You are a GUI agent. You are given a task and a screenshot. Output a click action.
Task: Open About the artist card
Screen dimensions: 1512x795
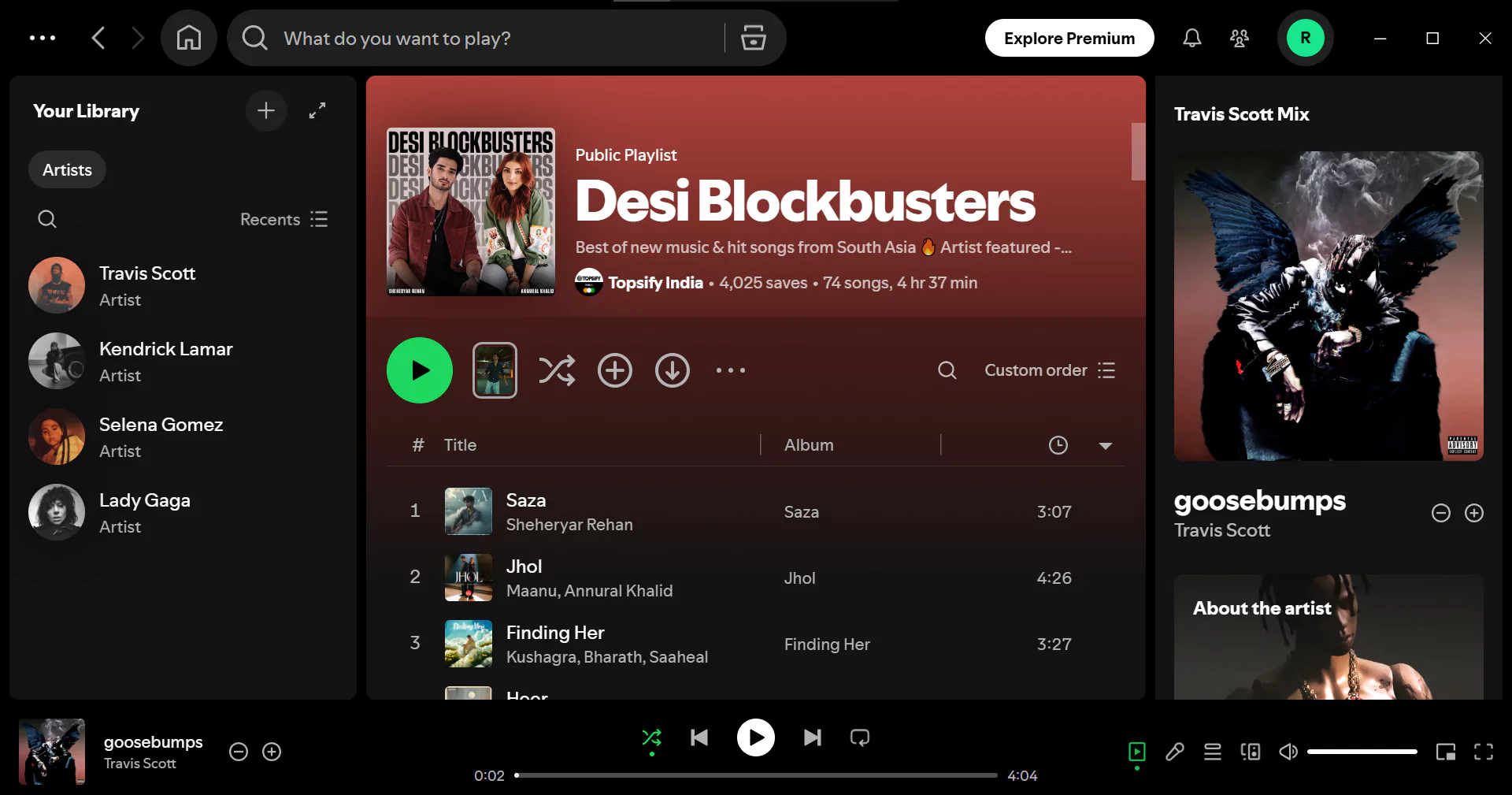pyautogui.click(x=1329, y=637)
